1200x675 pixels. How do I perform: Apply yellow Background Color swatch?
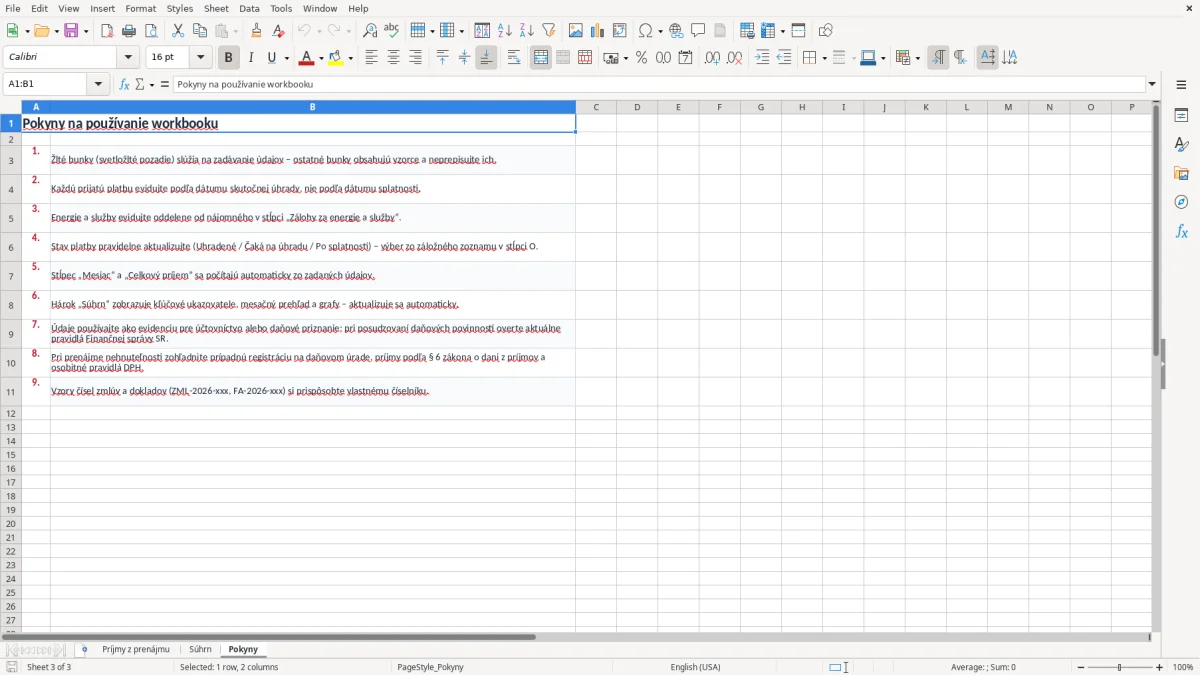[x=336, y=58]
